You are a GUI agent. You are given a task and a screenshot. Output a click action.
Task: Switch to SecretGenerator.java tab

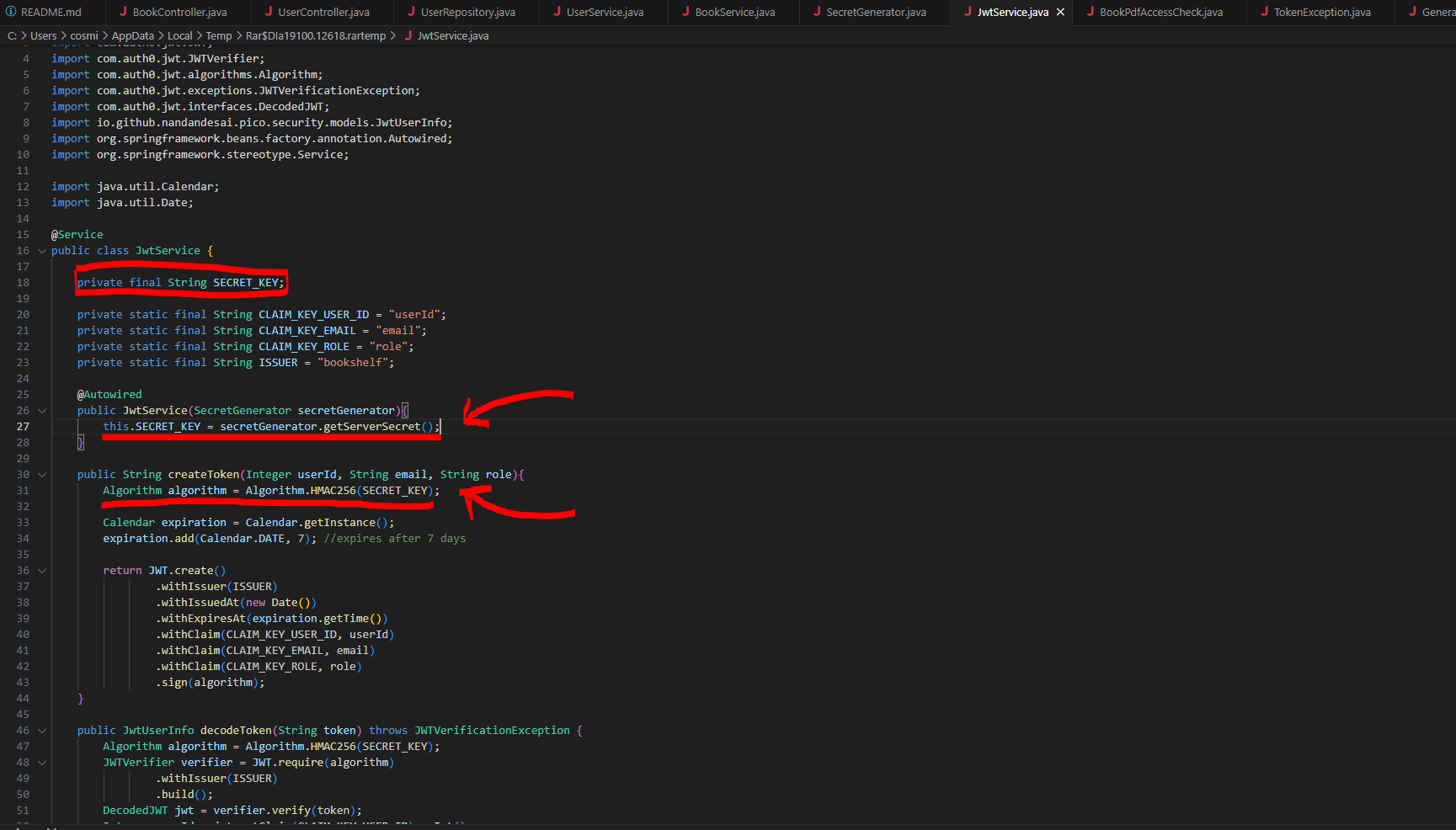[875, 12]
